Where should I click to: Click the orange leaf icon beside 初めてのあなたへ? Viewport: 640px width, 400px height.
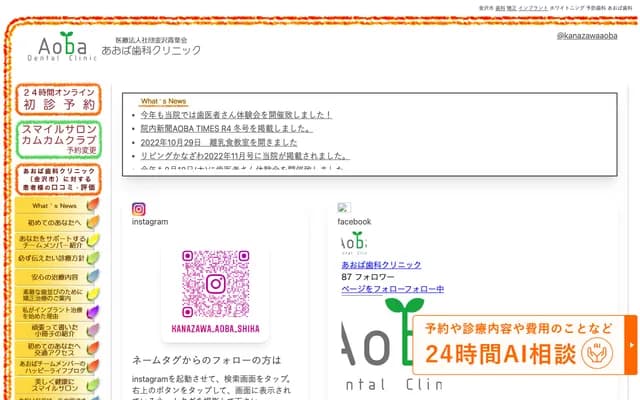(x=93, y=222)
